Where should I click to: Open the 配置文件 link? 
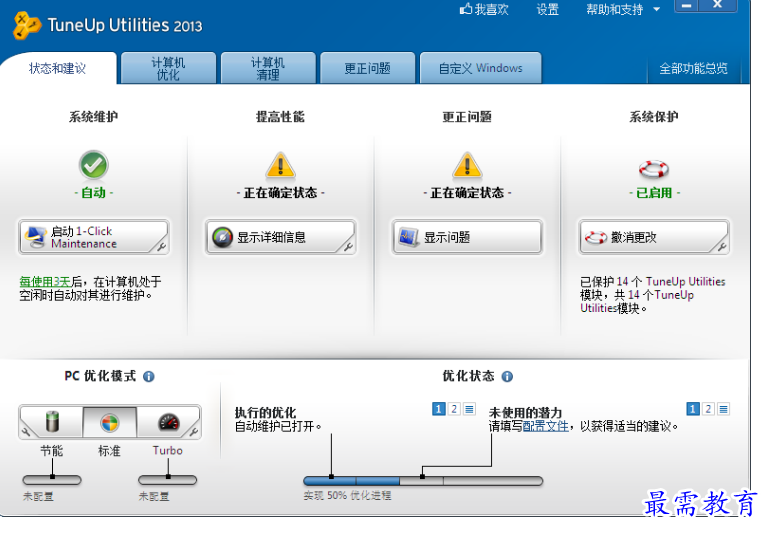click(x=546, y=427)
